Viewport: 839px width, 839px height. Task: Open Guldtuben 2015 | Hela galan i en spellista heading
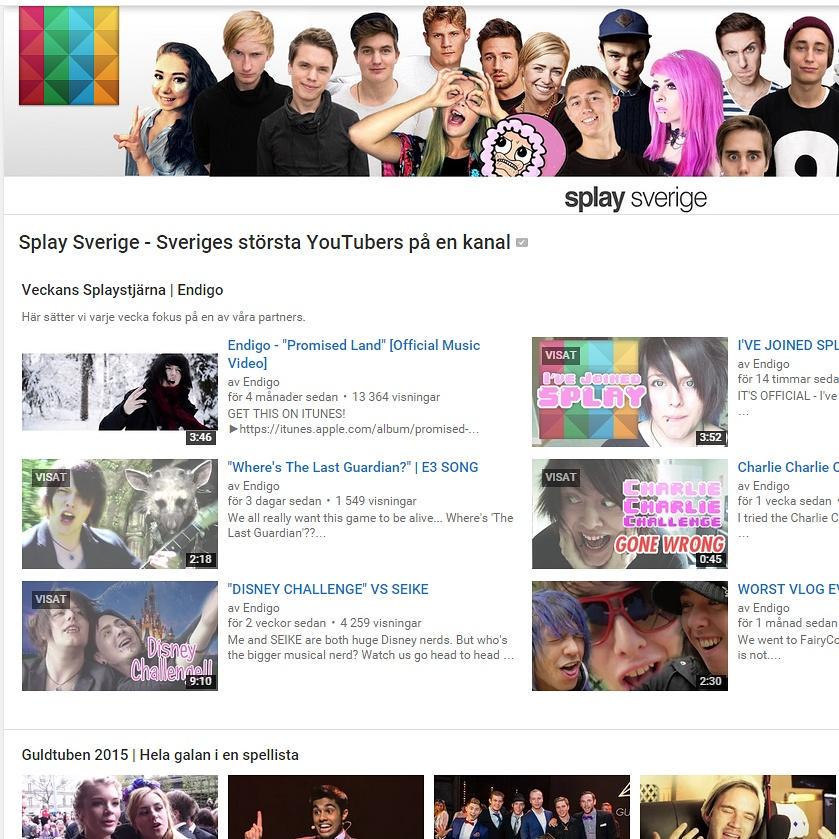coord(160,755)
